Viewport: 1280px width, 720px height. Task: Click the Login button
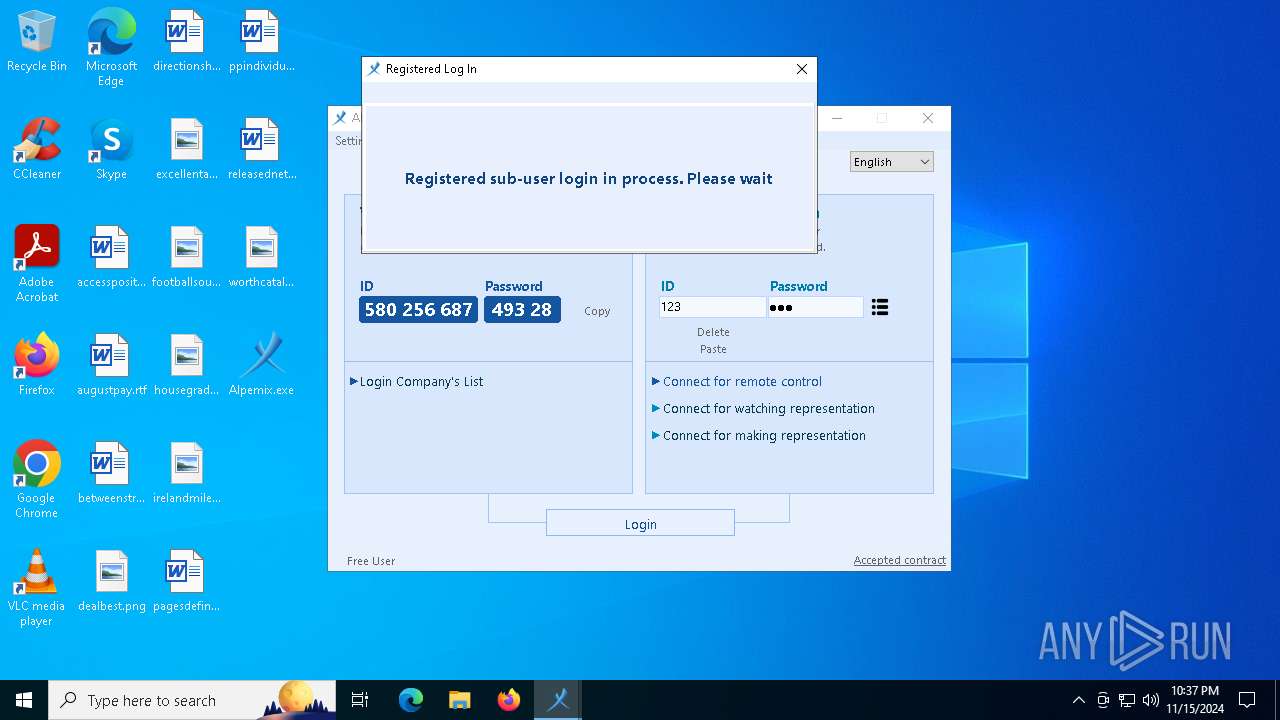coord(640,523)
